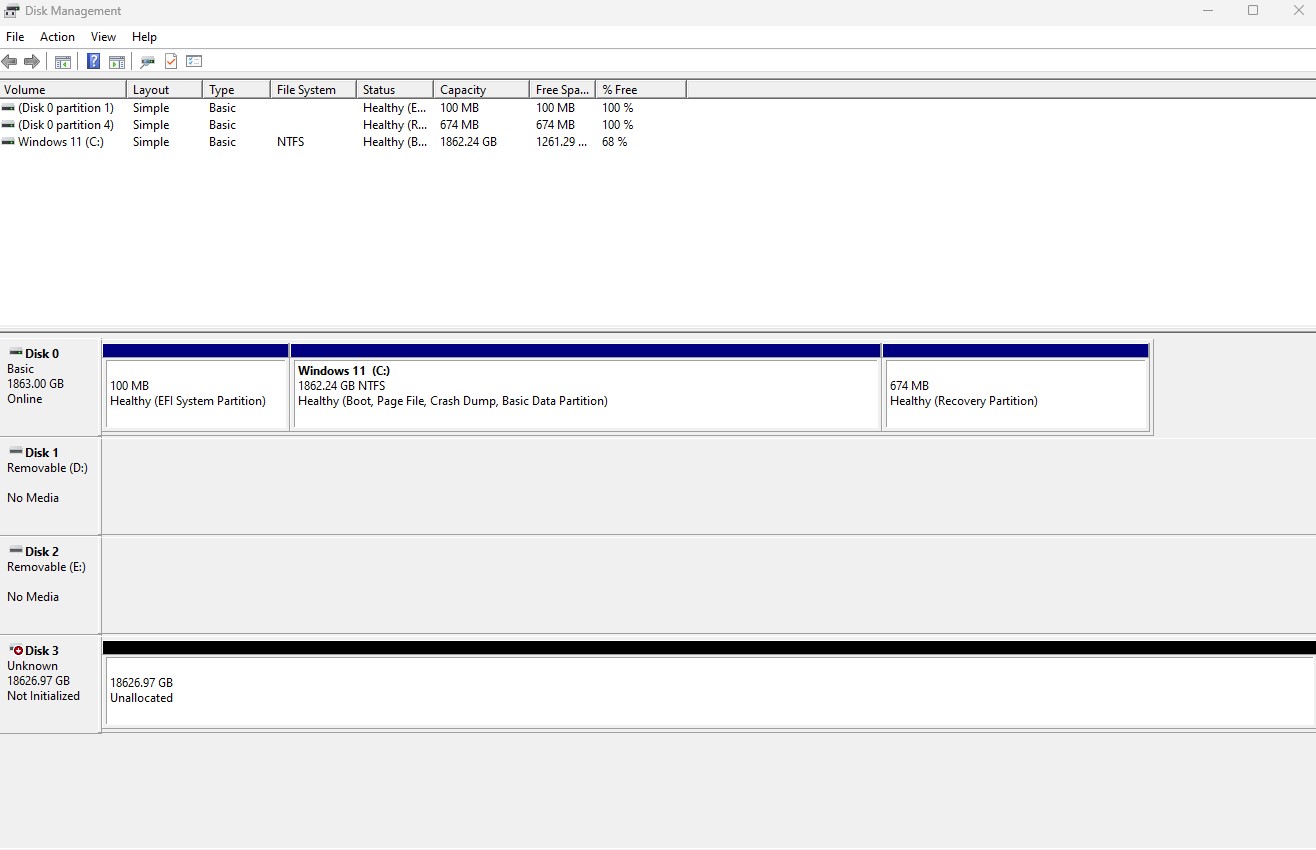Click the Removable (E:) disk label
The width and height of the screenshot is (1316, 850).
coord(46,567)
